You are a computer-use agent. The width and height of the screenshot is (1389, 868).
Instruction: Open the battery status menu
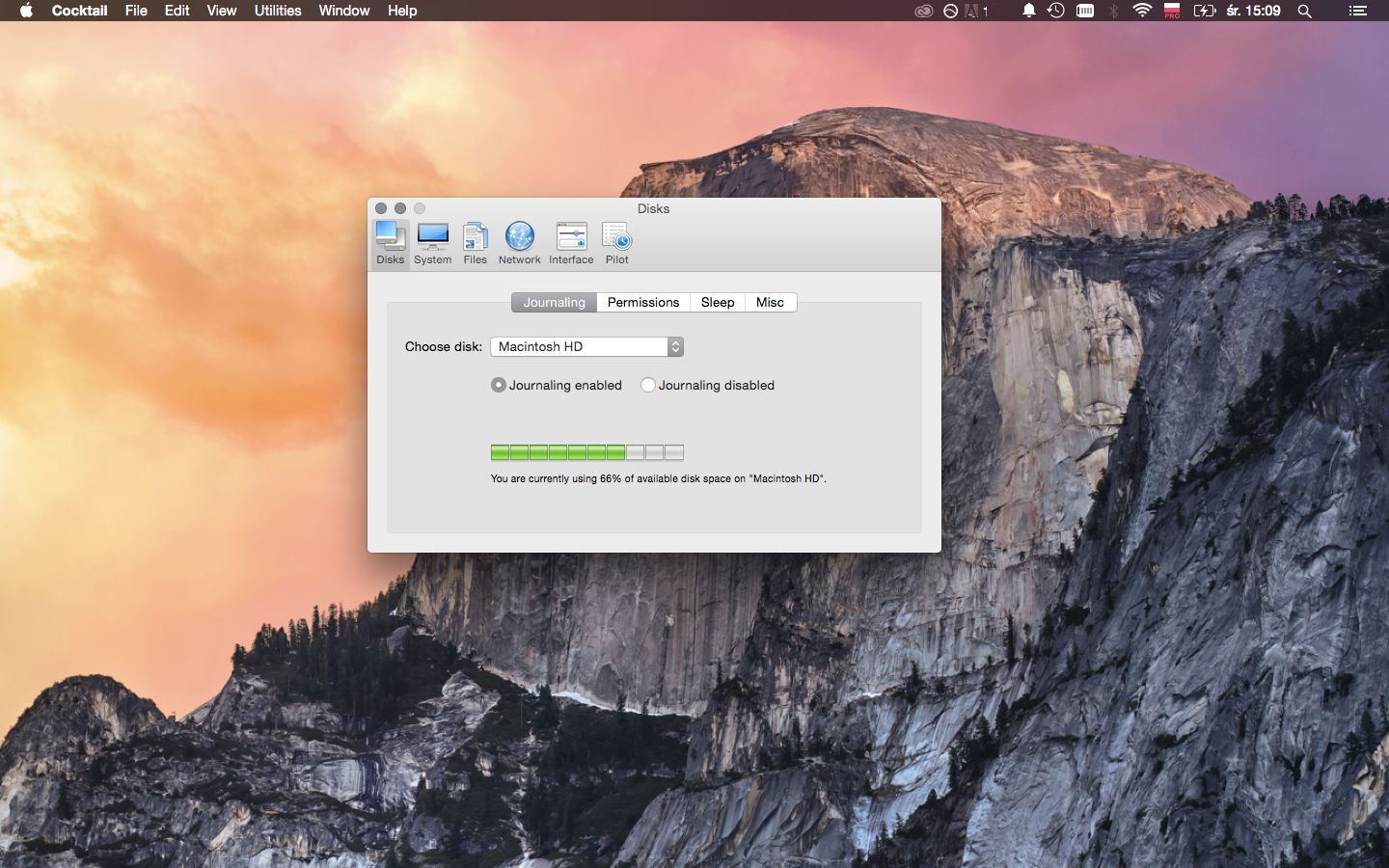click(x=1205, y=11)
